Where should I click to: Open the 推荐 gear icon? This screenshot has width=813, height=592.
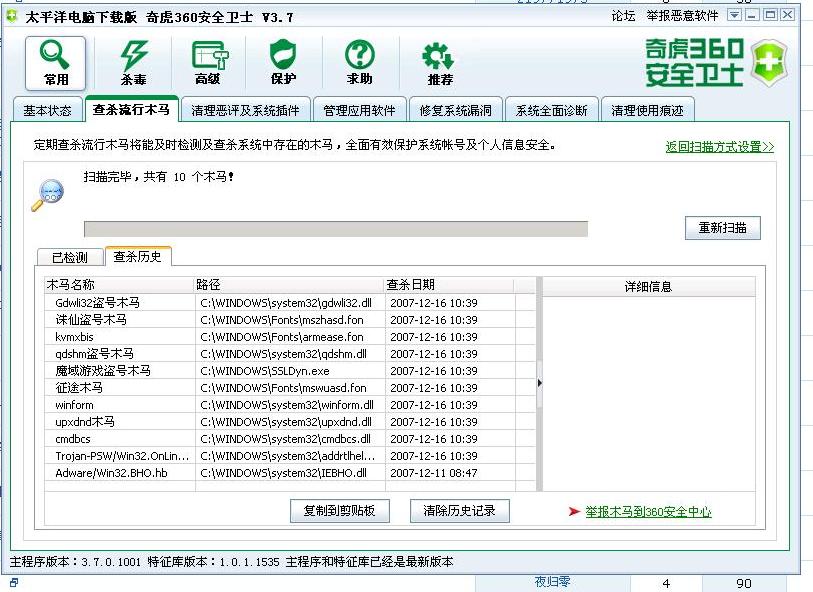click(438, 62)
